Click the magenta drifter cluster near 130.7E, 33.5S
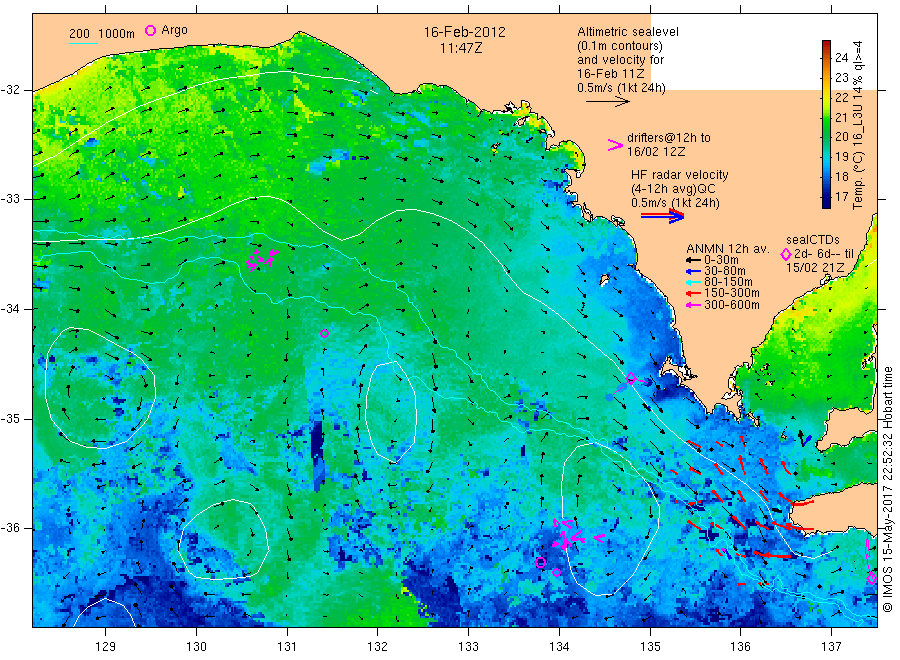Screen dimensions: 900x660 [262, 259]
